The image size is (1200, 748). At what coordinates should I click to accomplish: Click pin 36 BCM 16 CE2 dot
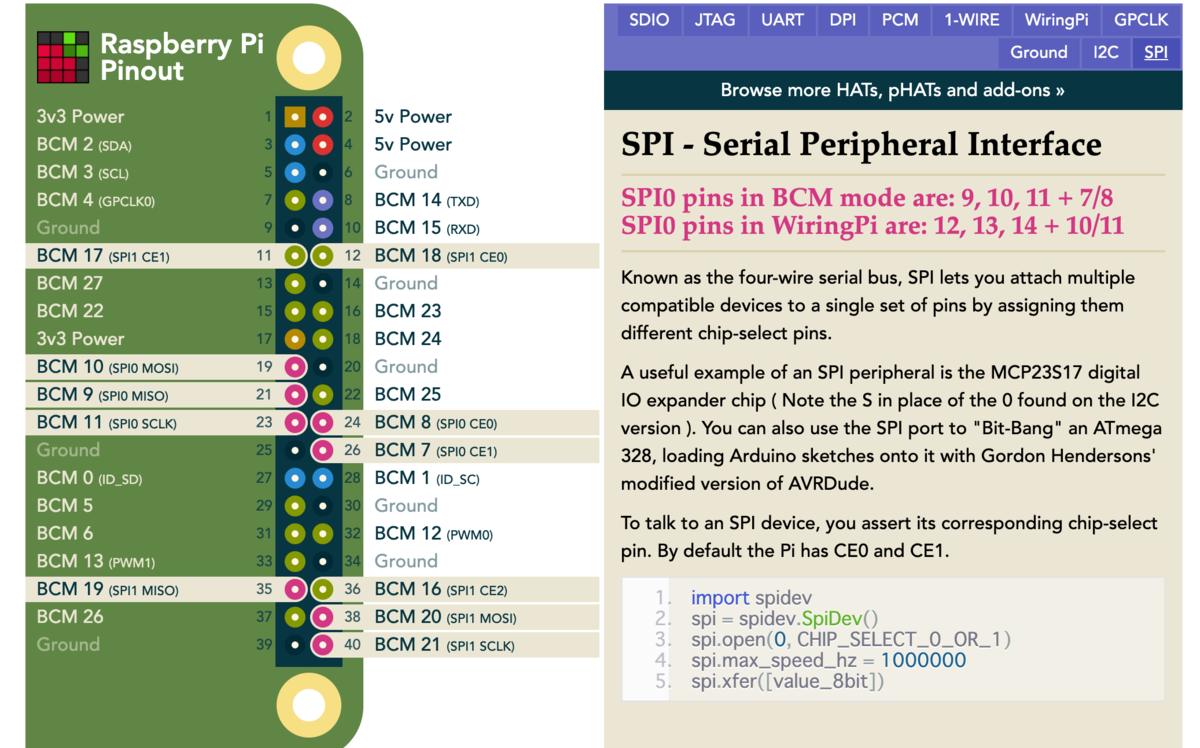tap(322, 589)
